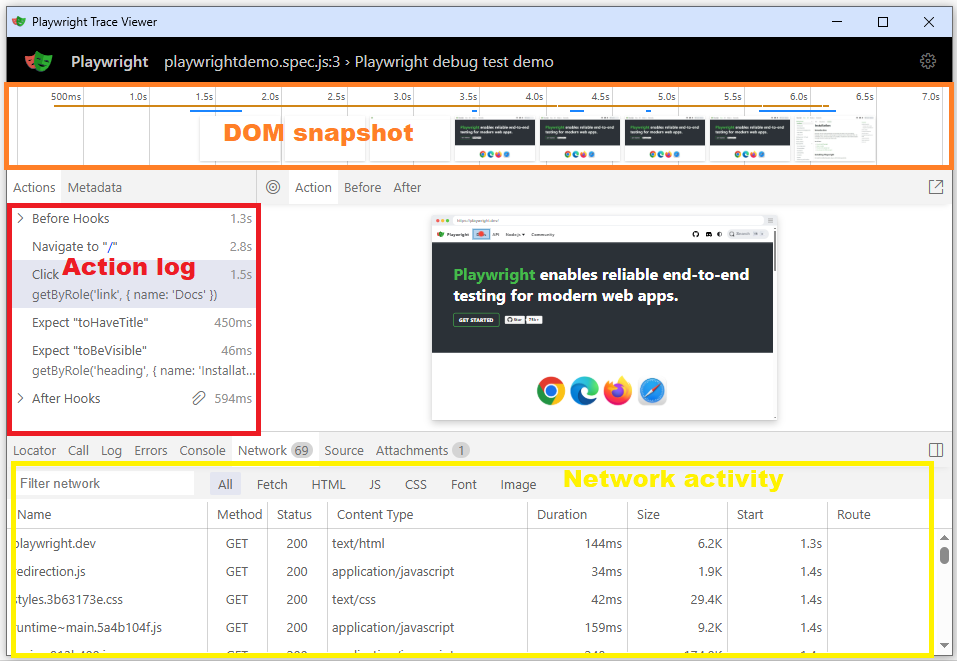Sort by Method column header
The height and width of the screenshot is (661, 957).
239,515
